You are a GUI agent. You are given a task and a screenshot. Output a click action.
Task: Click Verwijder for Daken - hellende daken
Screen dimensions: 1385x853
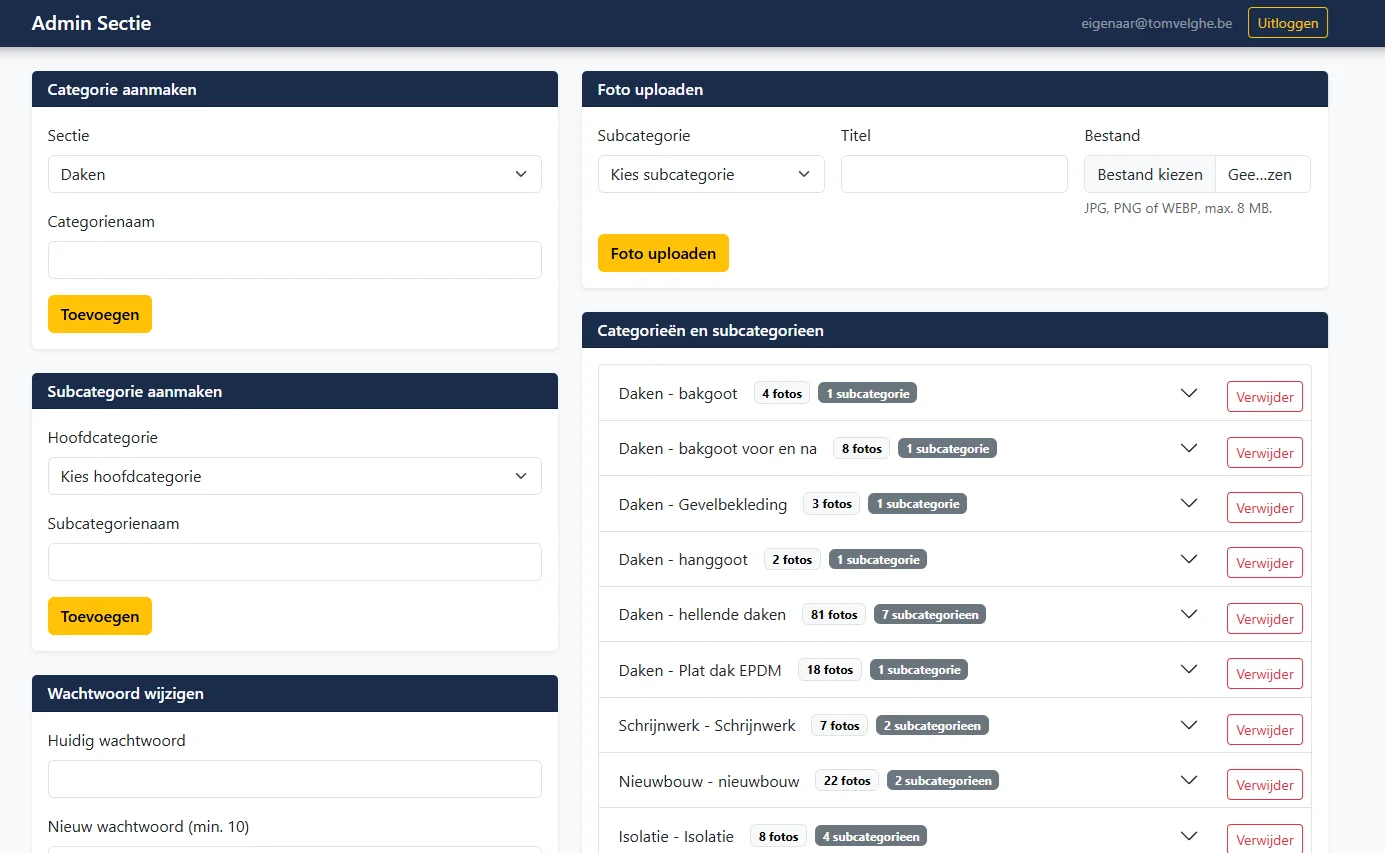(x=1265, y=618)
